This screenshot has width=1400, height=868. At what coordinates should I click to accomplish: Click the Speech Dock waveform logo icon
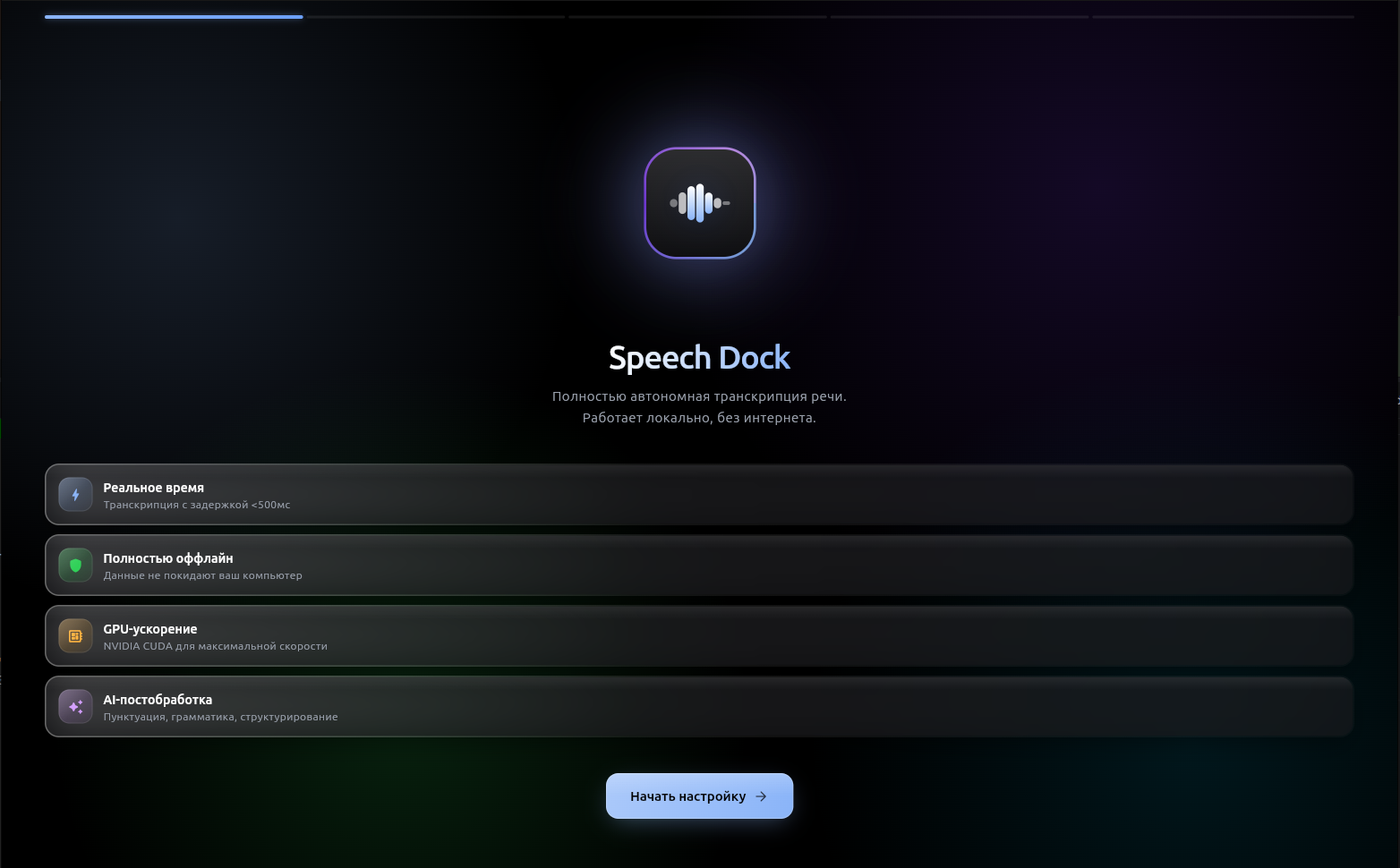point(700,203)
